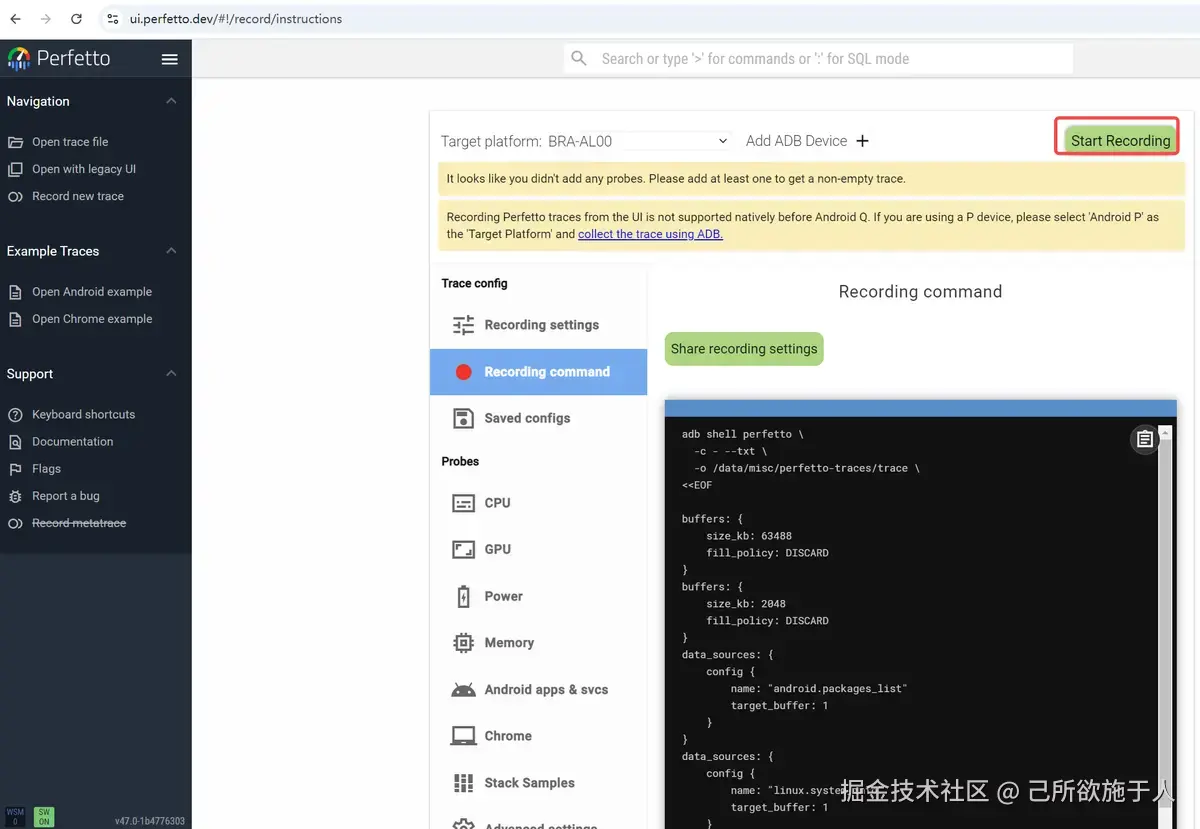Click the CPU probe icon
Viewport: 1200px width, 829px height.
(x=463, y=503)
